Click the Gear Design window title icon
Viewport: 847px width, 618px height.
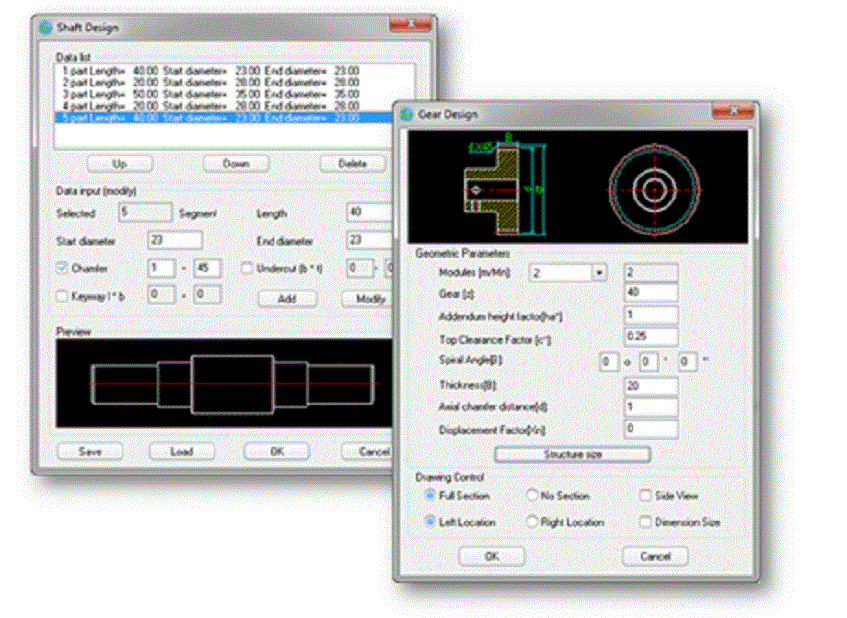407,114
